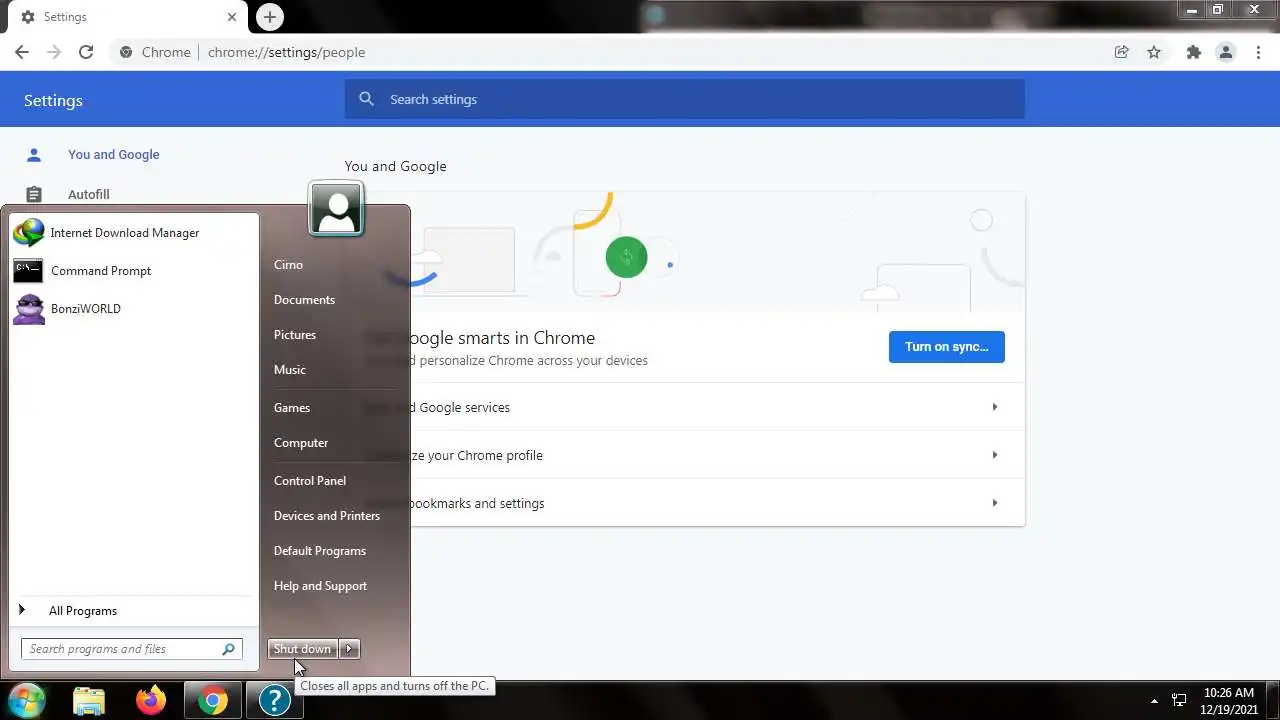Expand Sync and Google services row
This screenshot has width=1280, height=720.
[x=685, y=407]
